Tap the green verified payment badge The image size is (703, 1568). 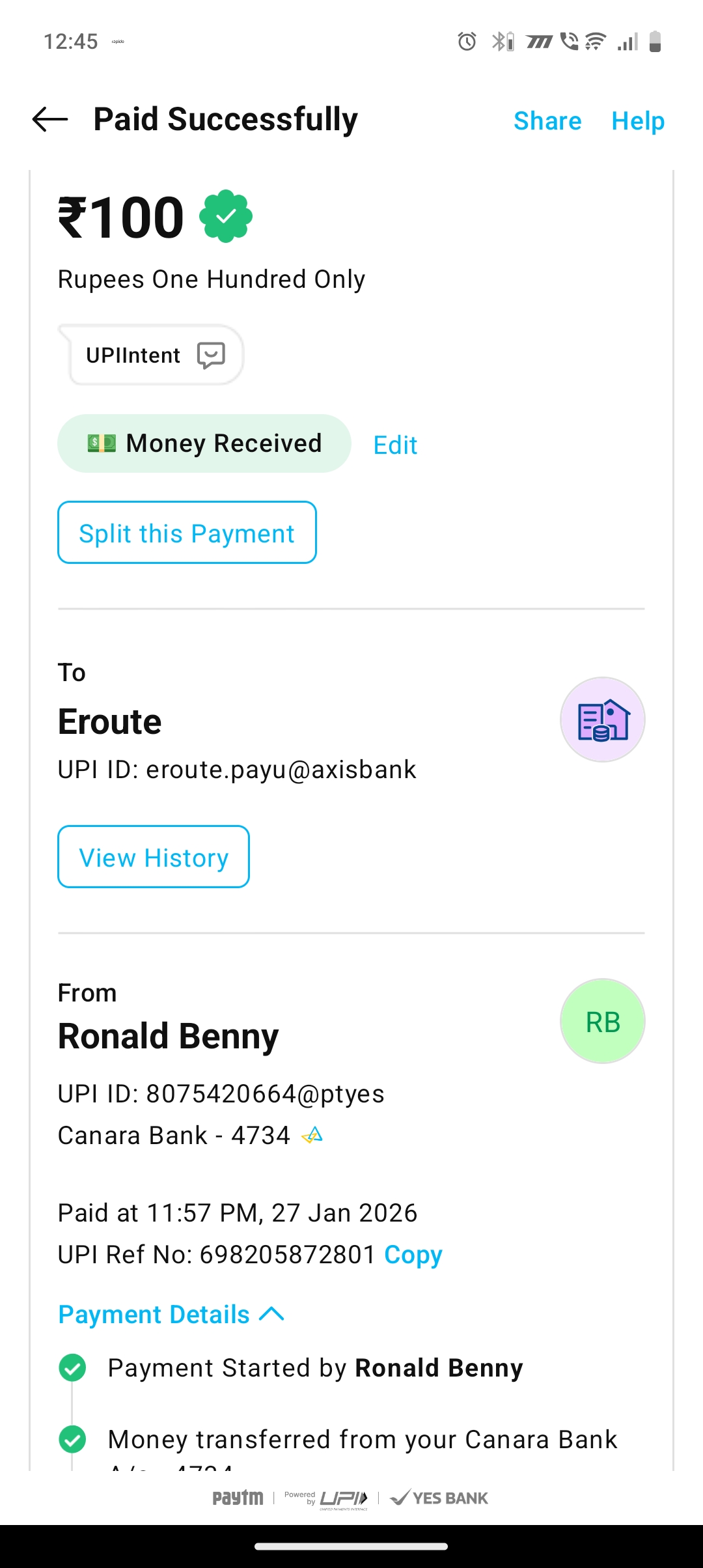tap(225, 216)
